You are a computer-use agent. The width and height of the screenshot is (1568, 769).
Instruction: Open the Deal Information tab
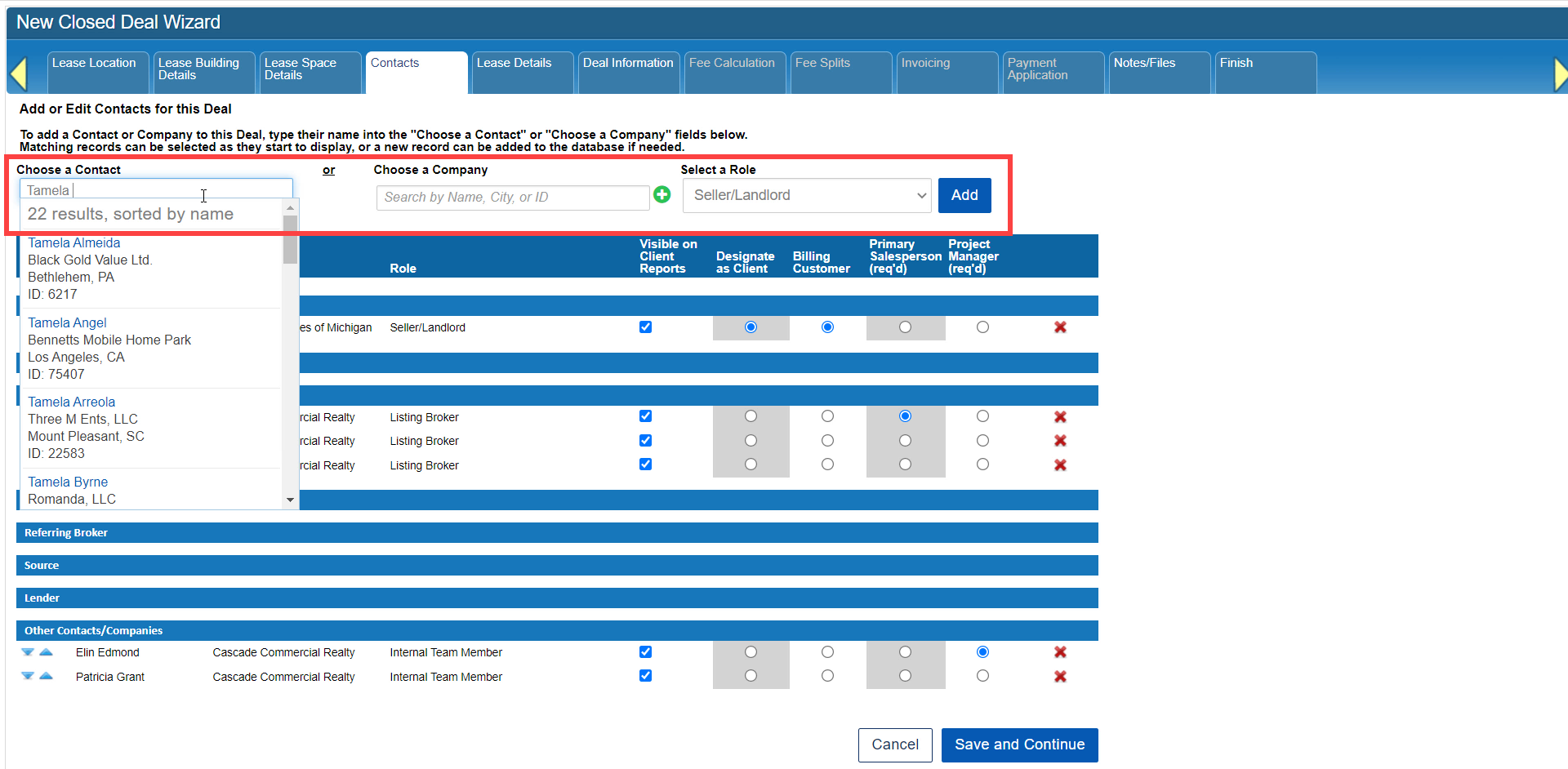(x=628, y=64)
